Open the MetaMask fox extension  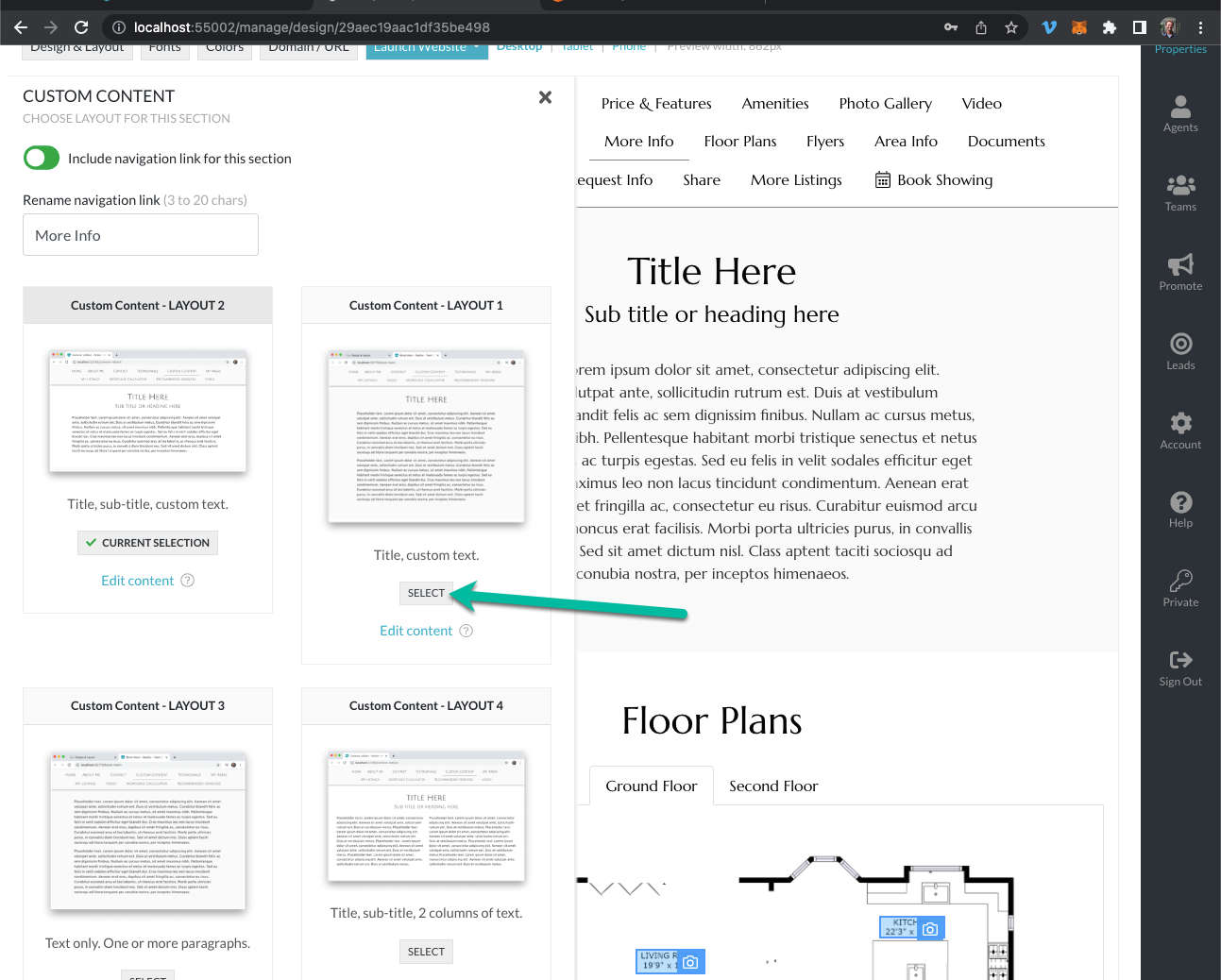(x=1079, y=27)
